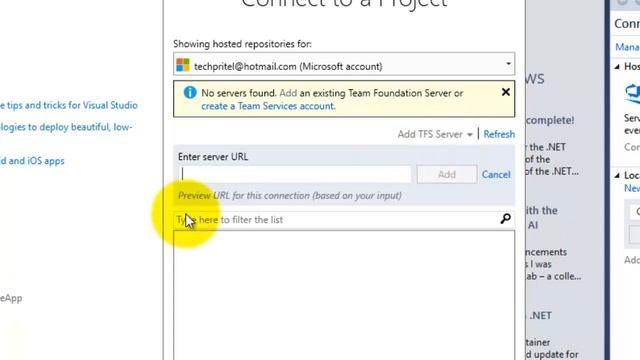Click the New link under Local section
This screenshot has width=640, height=360.
click(x=632, y=188)
